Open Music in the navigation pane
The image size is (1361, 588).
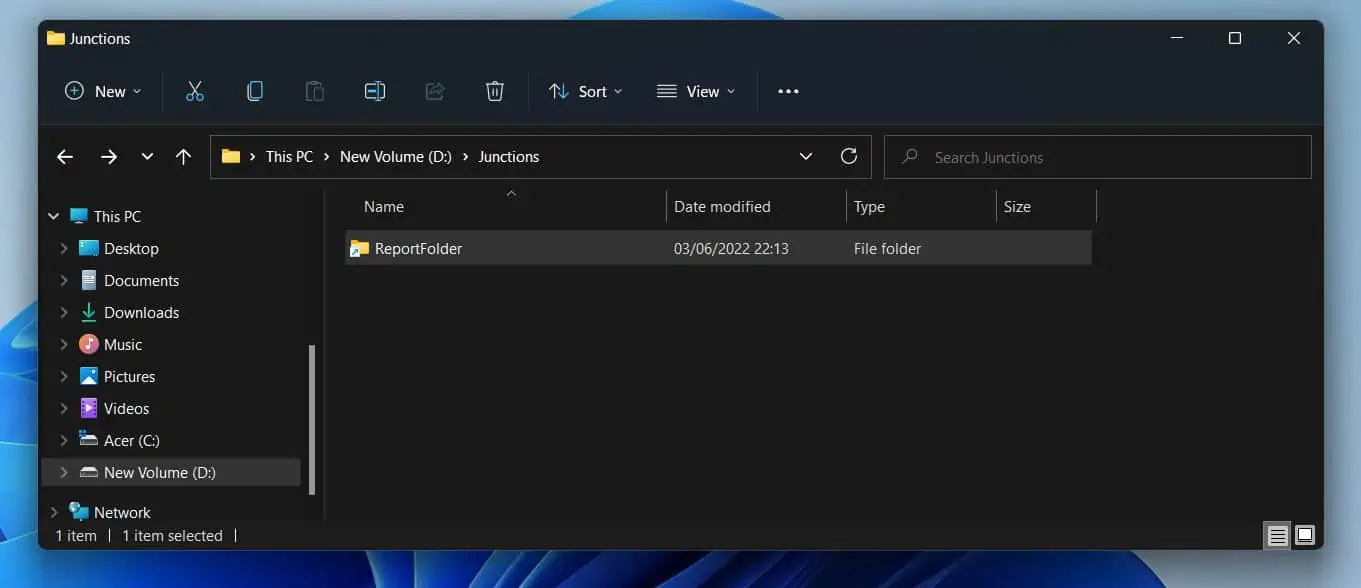[123, 344]
